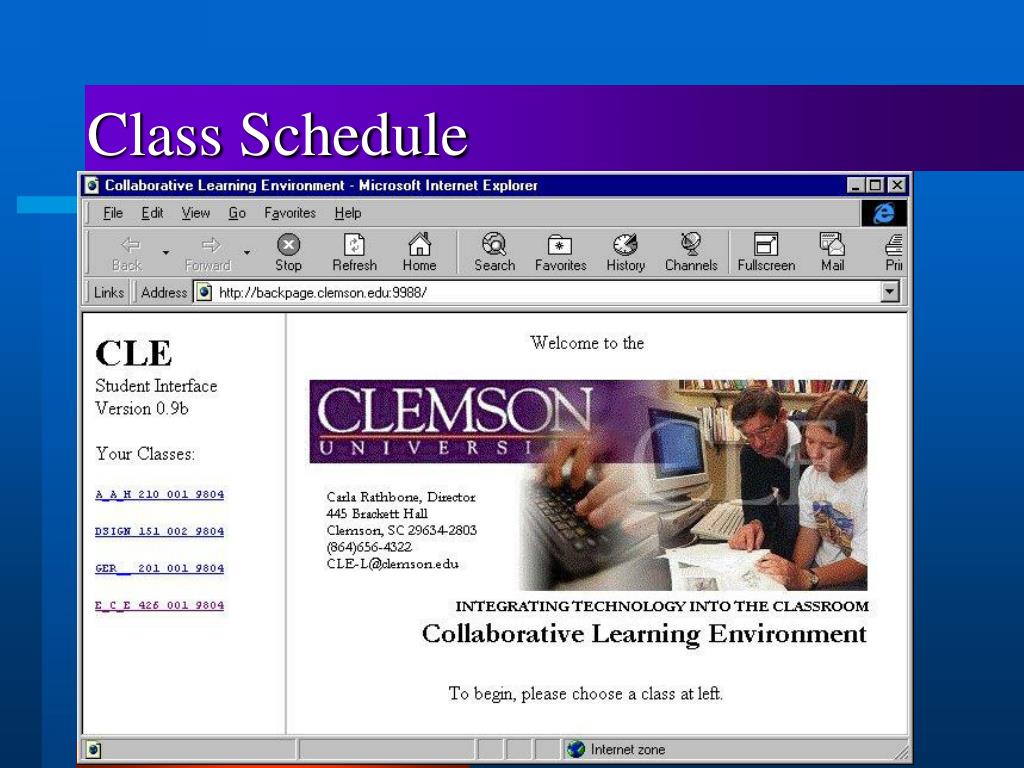1024x768 pixels.
Task: Click the Internet zone globe icon
Action: point(575,749)
